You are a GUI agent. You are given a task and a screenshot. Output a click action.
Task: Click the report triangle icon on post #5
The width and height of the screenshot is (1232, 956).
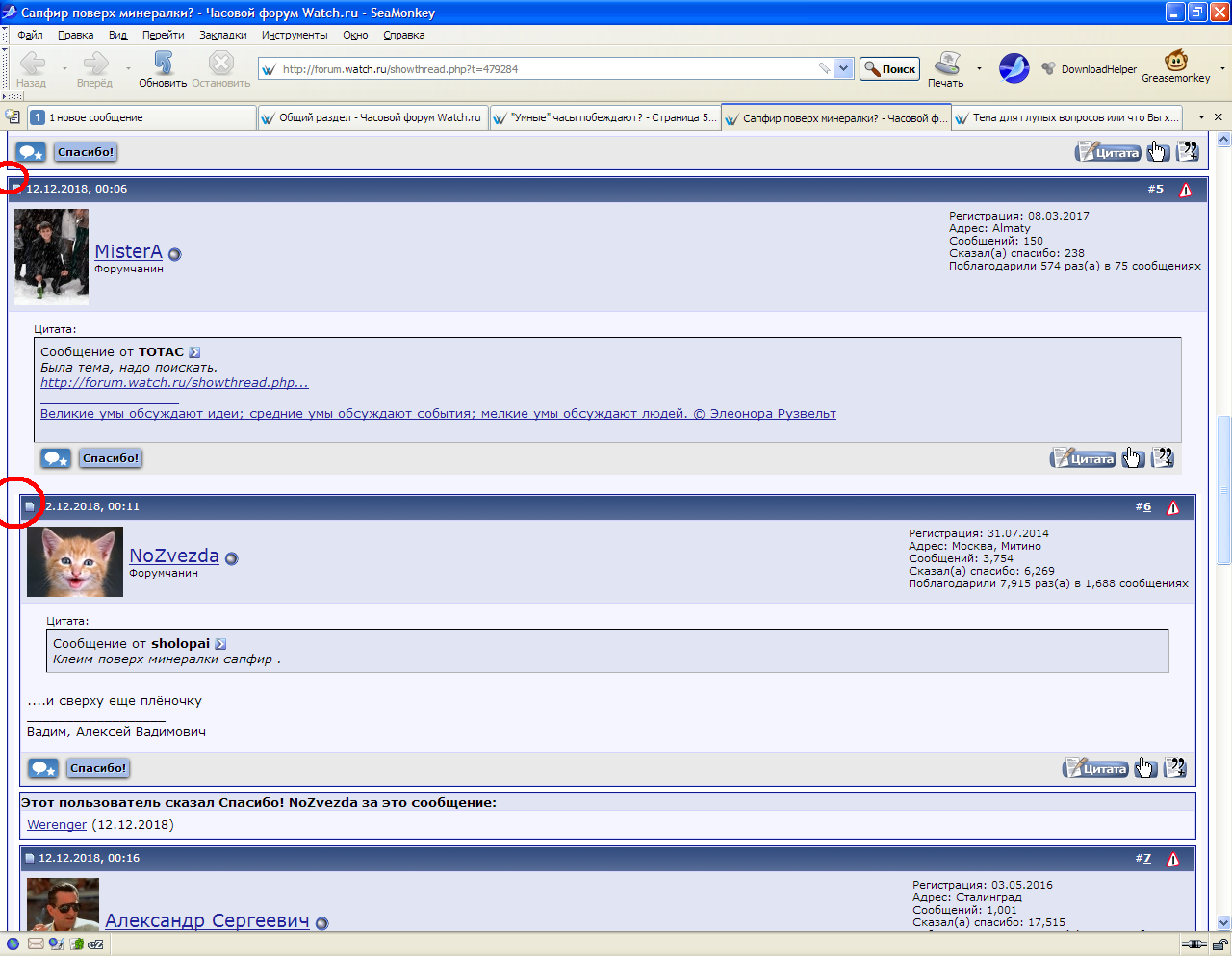(x=1185, y=190)
